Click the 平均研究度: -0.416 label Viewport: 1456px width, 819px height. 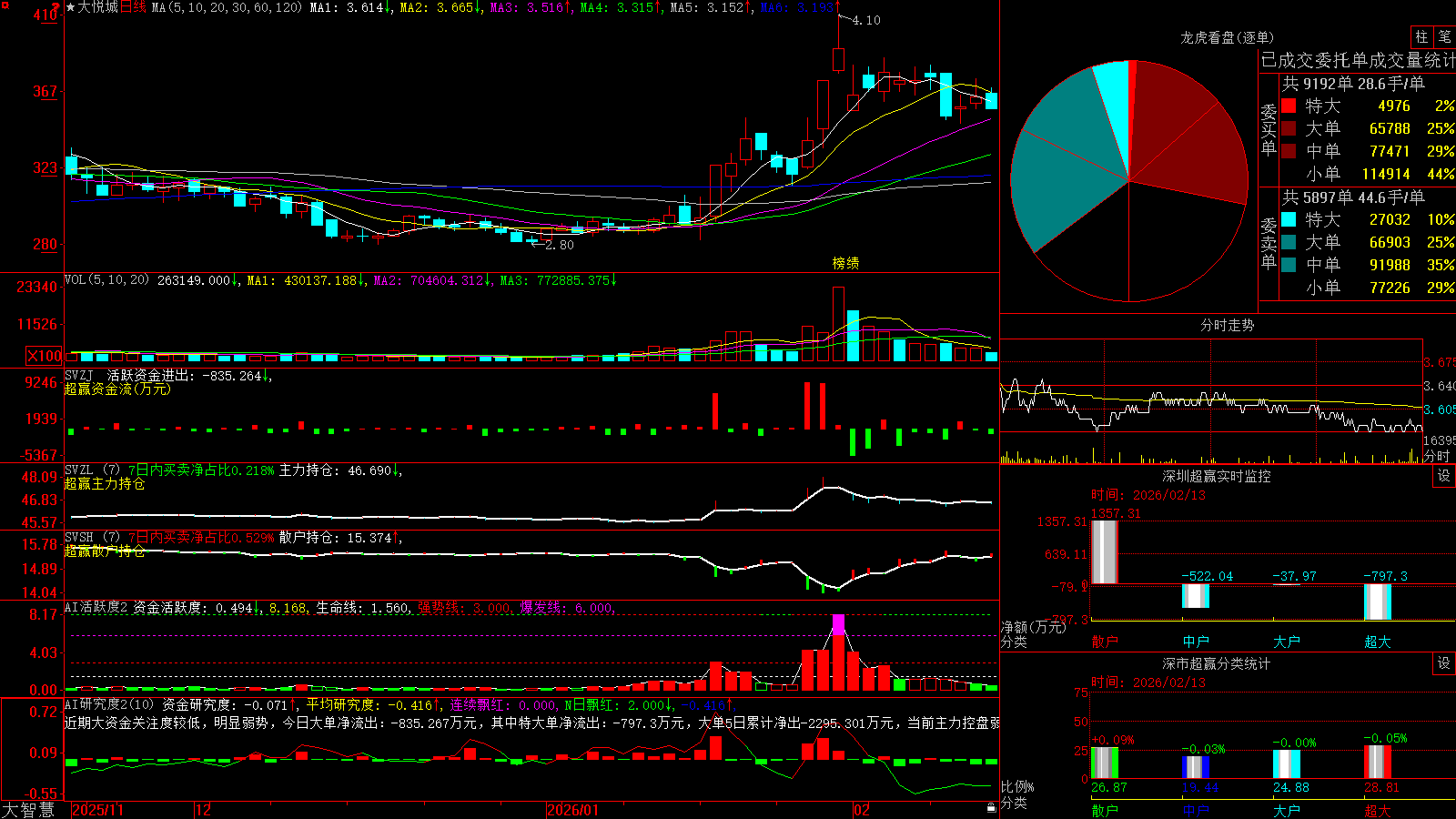tap(373, 704)
